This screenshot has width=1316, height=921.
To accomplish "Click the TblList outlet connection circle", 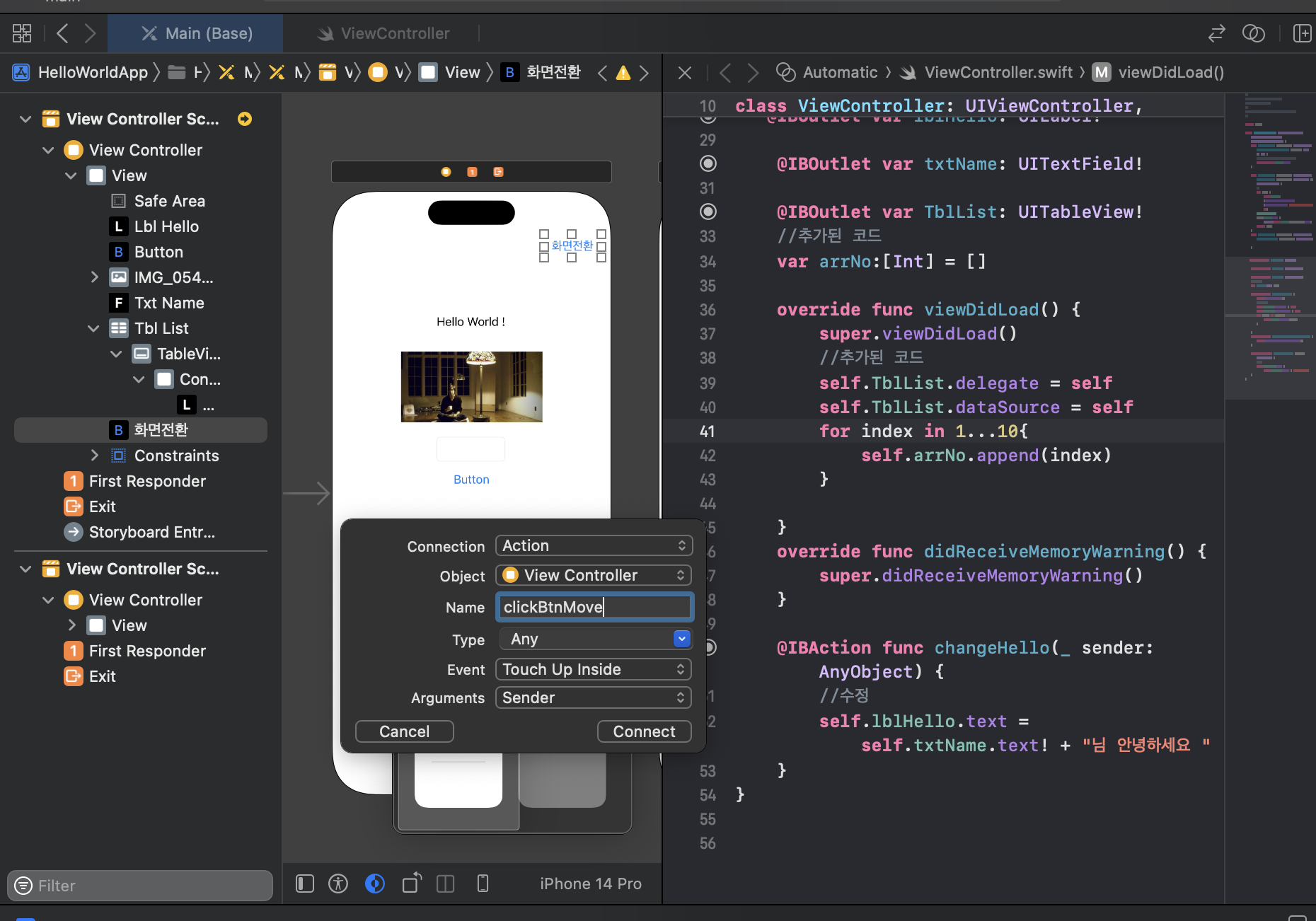I will pos(708,212).
